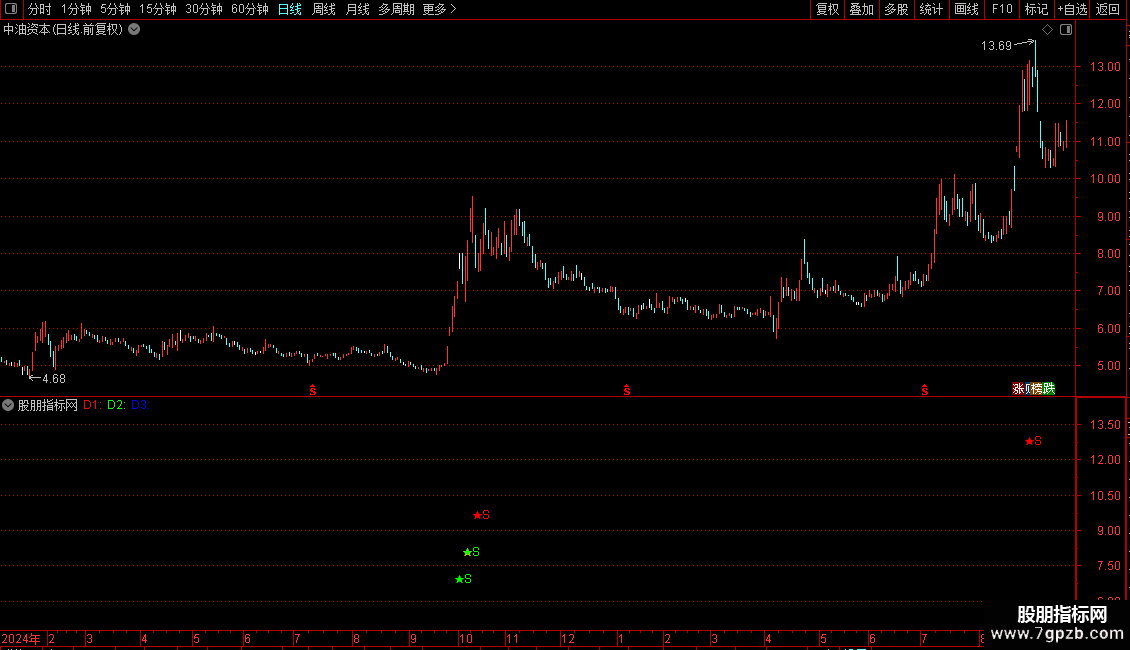This screenshot has width=1130, height=650.
Task: Select the 1分钟 period
Action: (x=76, y=9)
